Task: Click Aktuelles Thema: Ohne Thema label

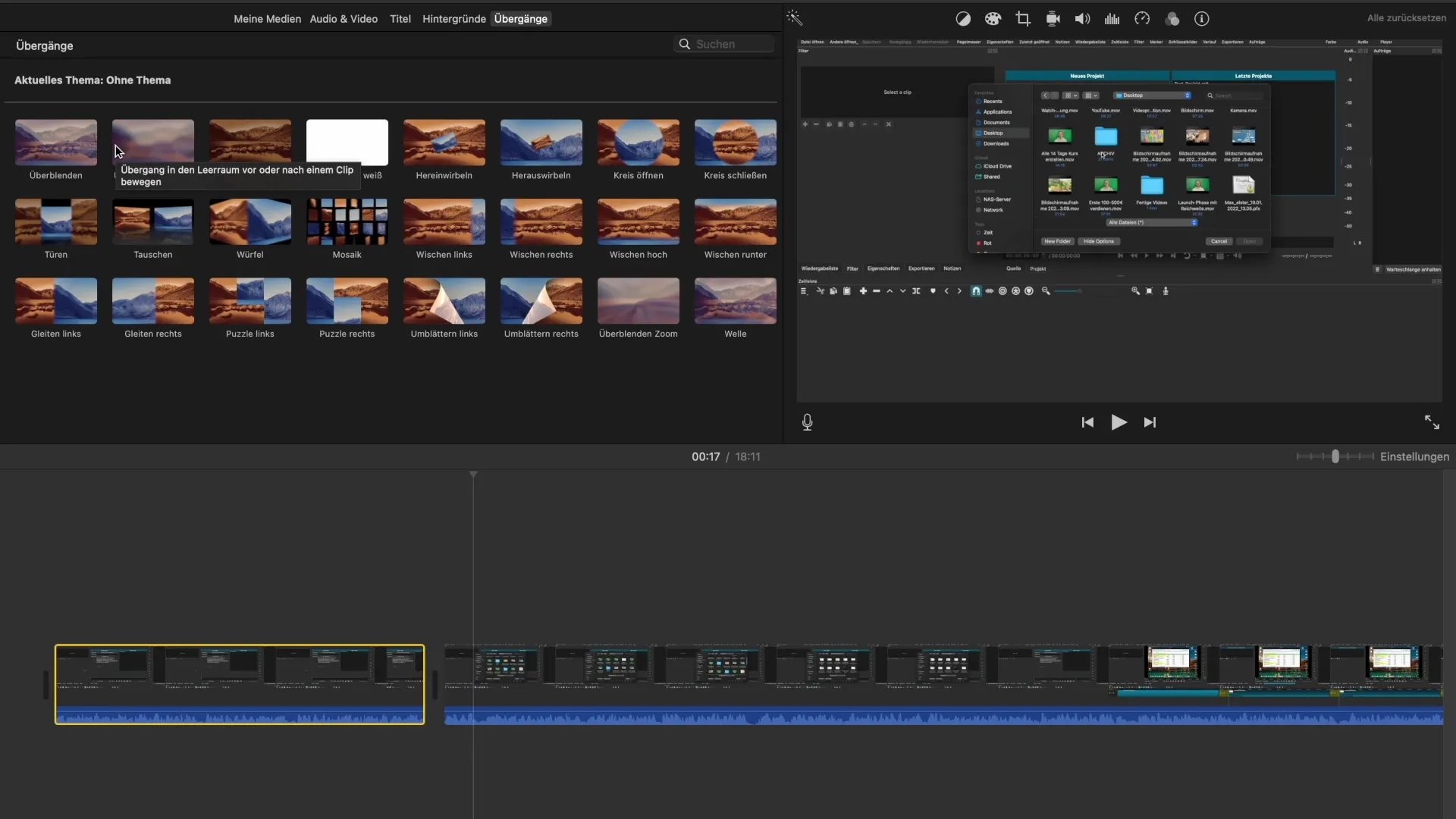Action: click(x=93, y=80)
